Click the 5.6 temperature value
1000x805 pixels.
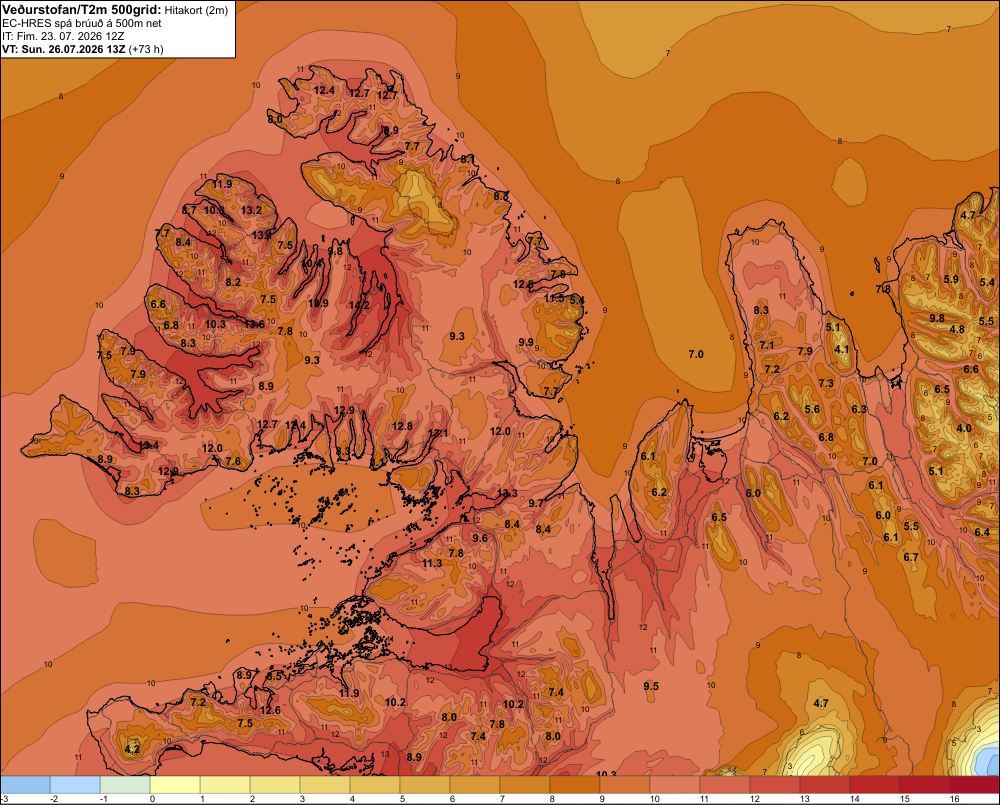(x=812, y=410)
